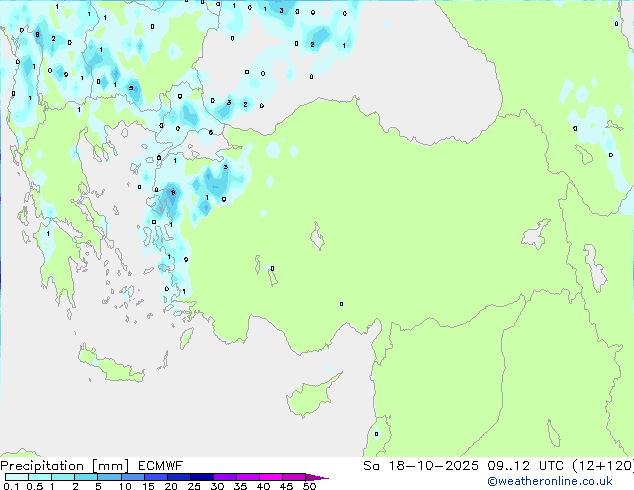Viewport: 634px width, 490px height.
Task: Select the 0.5–1 mm legend color swatch
Action: [40, 477]
